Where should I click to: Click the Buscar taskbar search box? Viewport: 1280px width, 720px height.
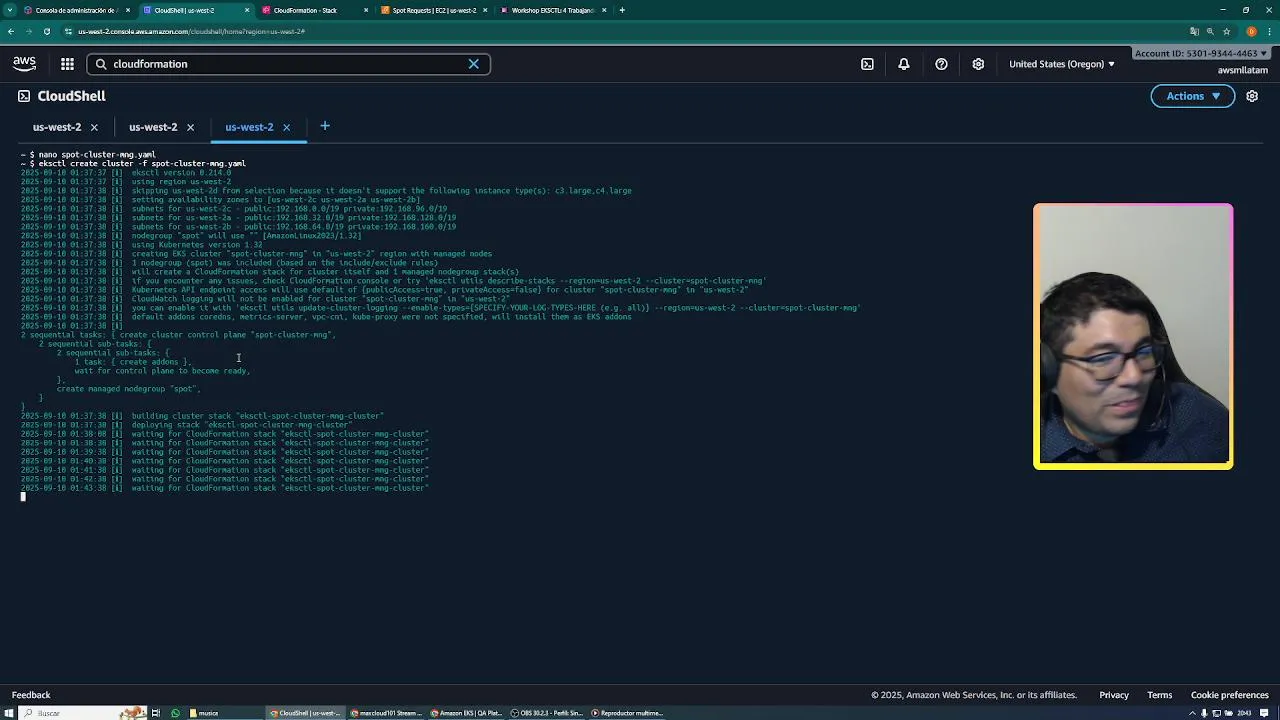click(x=82, y=713)
